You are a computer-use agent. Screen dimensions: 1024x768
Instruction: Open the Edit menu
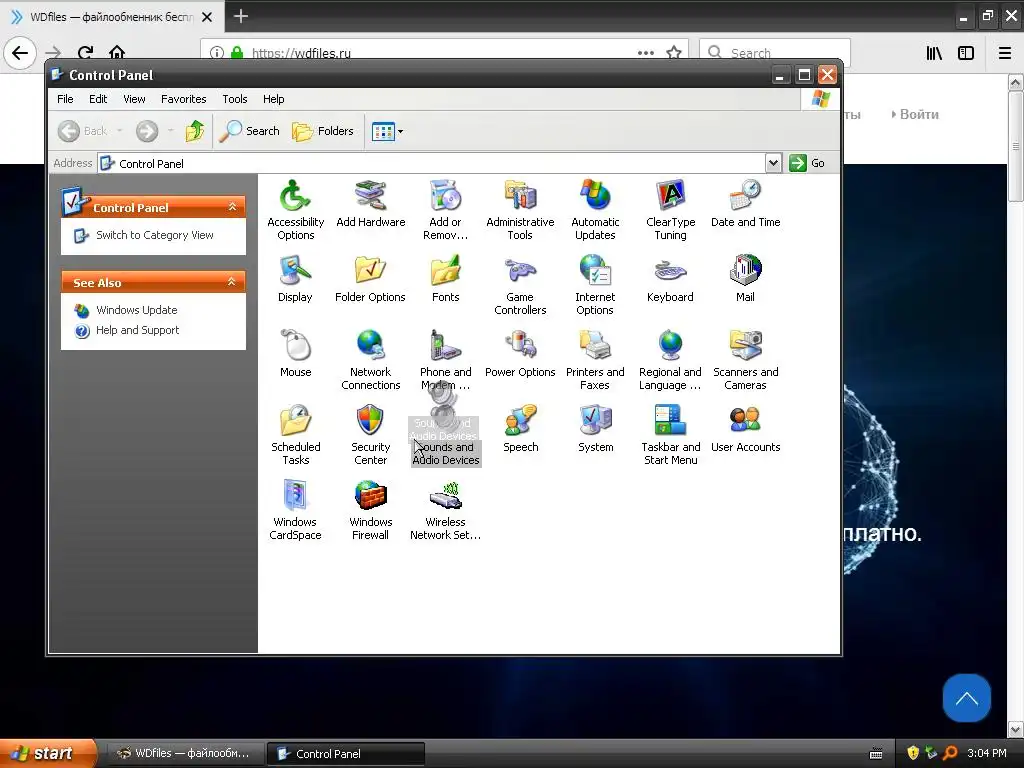[x=98, y=99]
